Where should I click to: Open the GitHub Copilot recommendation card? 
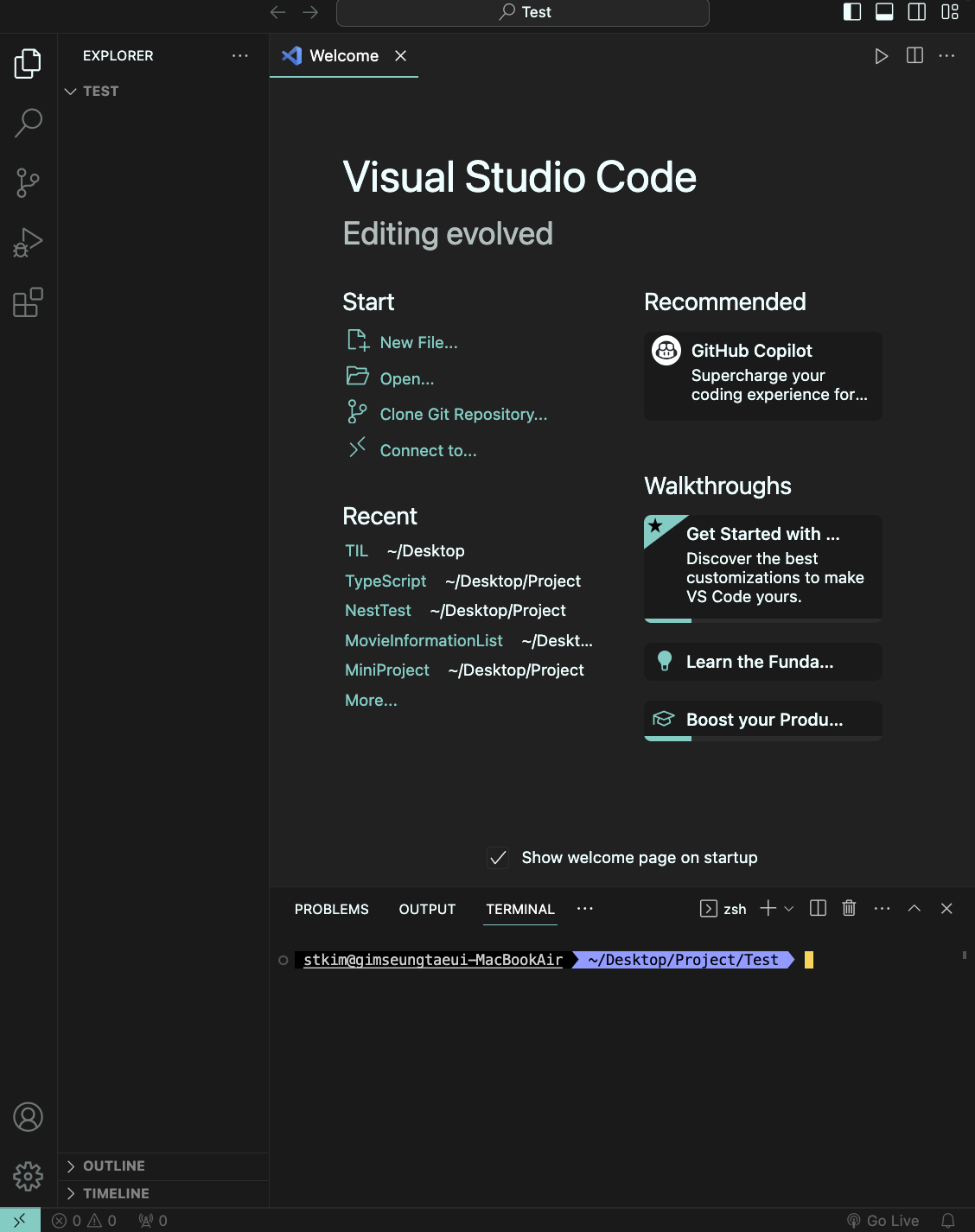point(763,376)
